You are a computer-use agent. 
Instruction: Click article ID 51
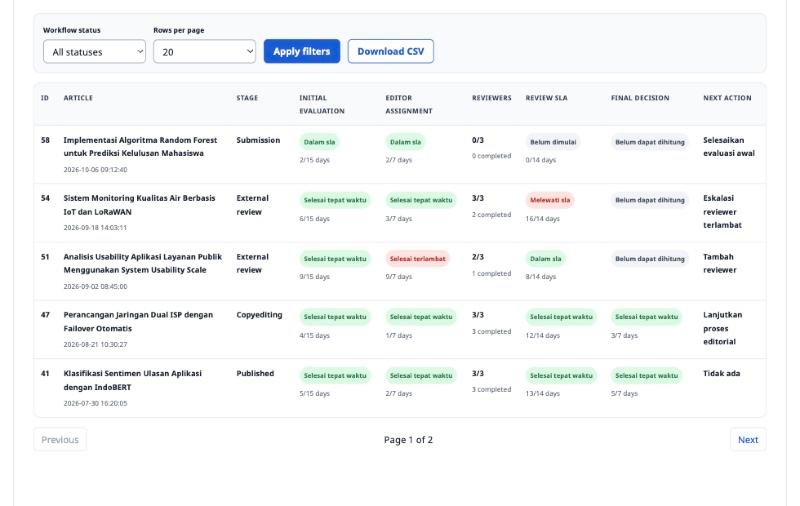pos(45,257)
